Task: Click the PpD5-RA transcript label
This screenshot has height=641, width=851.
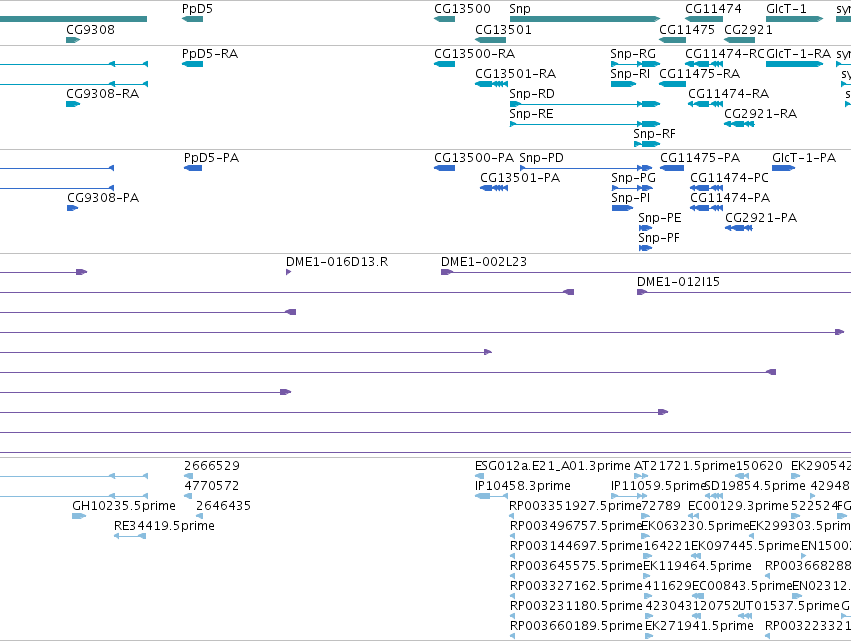Action: [210, 54]
